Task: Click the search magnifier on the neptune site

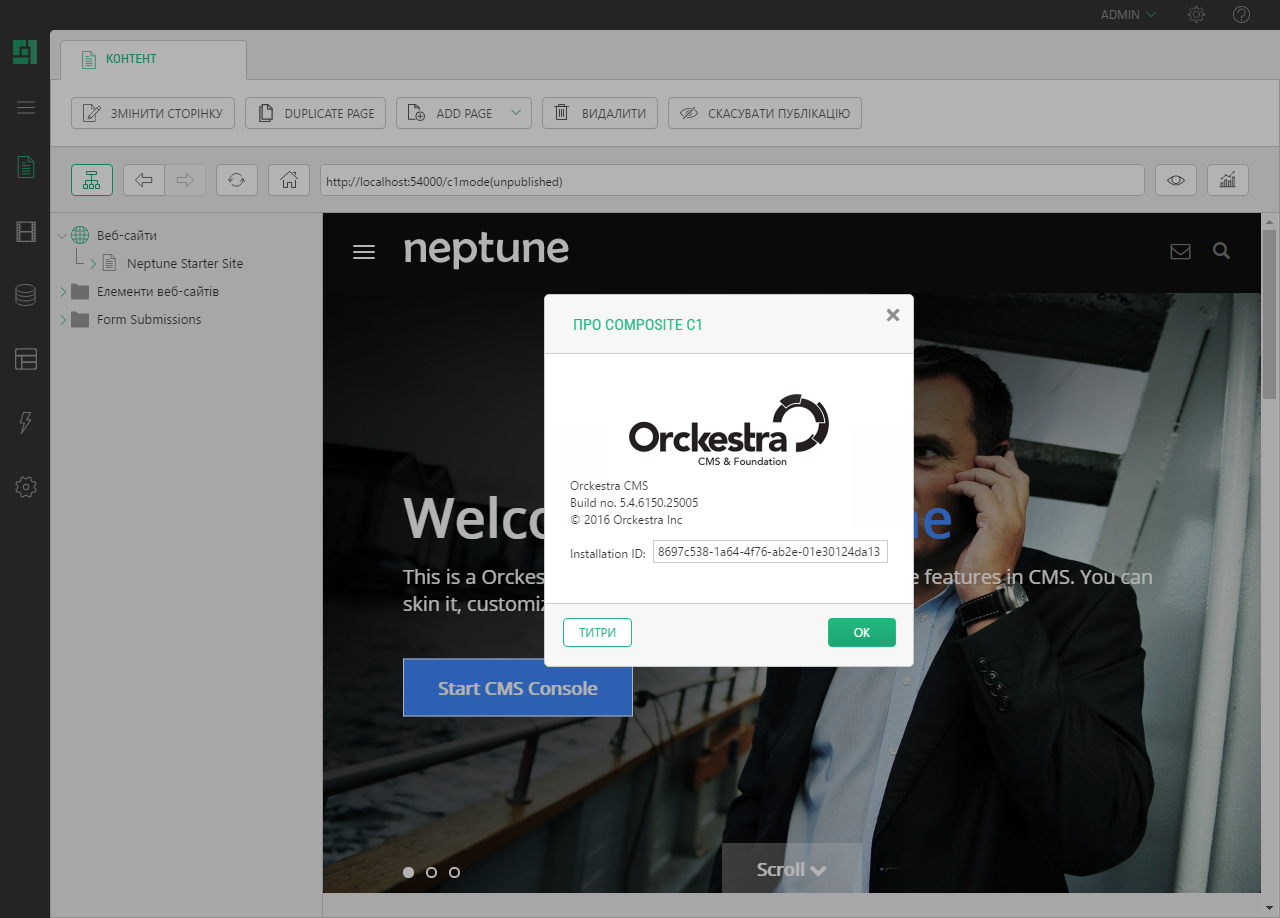Action: point(1221,251)
